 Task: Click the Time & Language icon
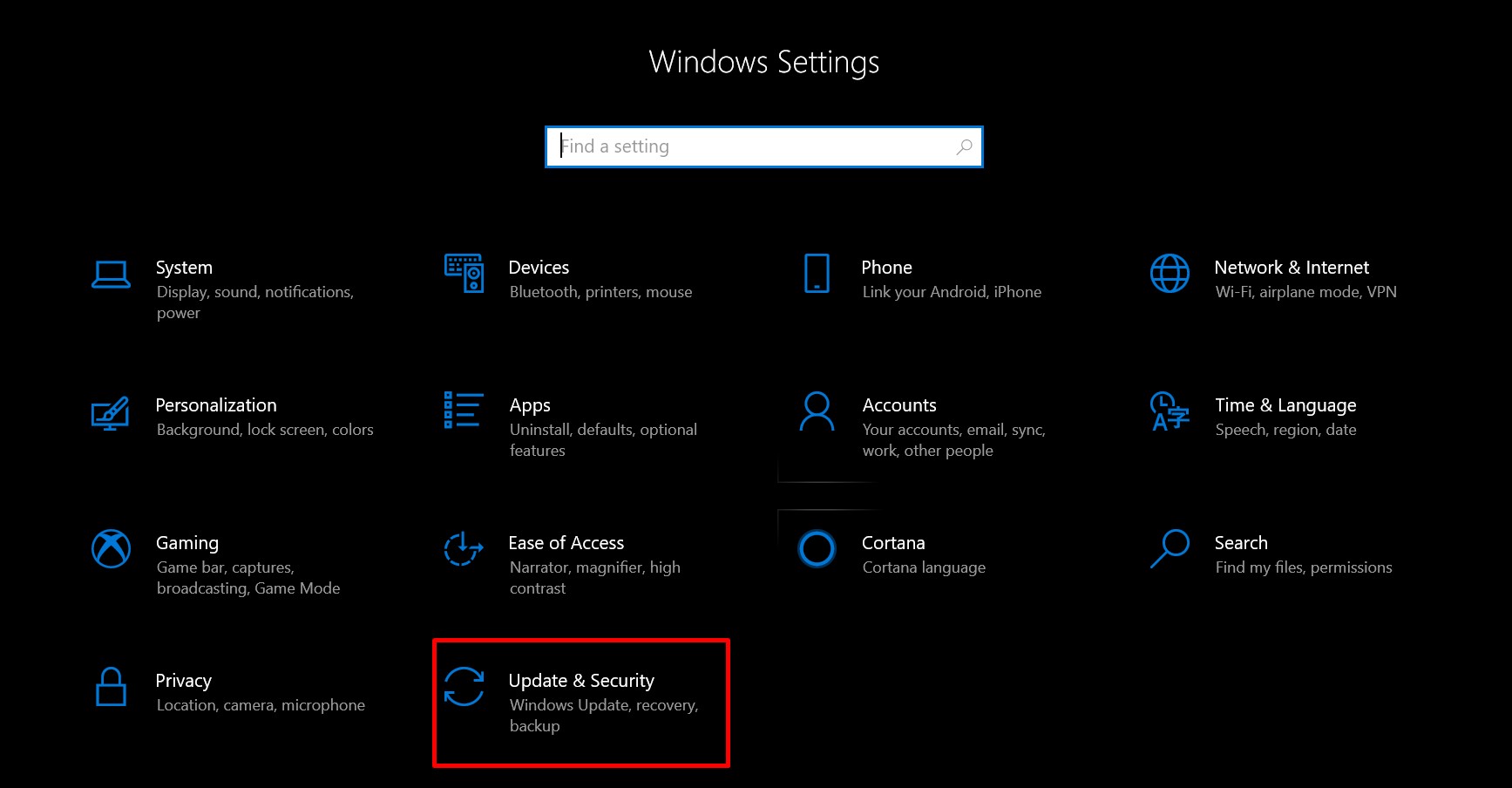point(1170,411)
